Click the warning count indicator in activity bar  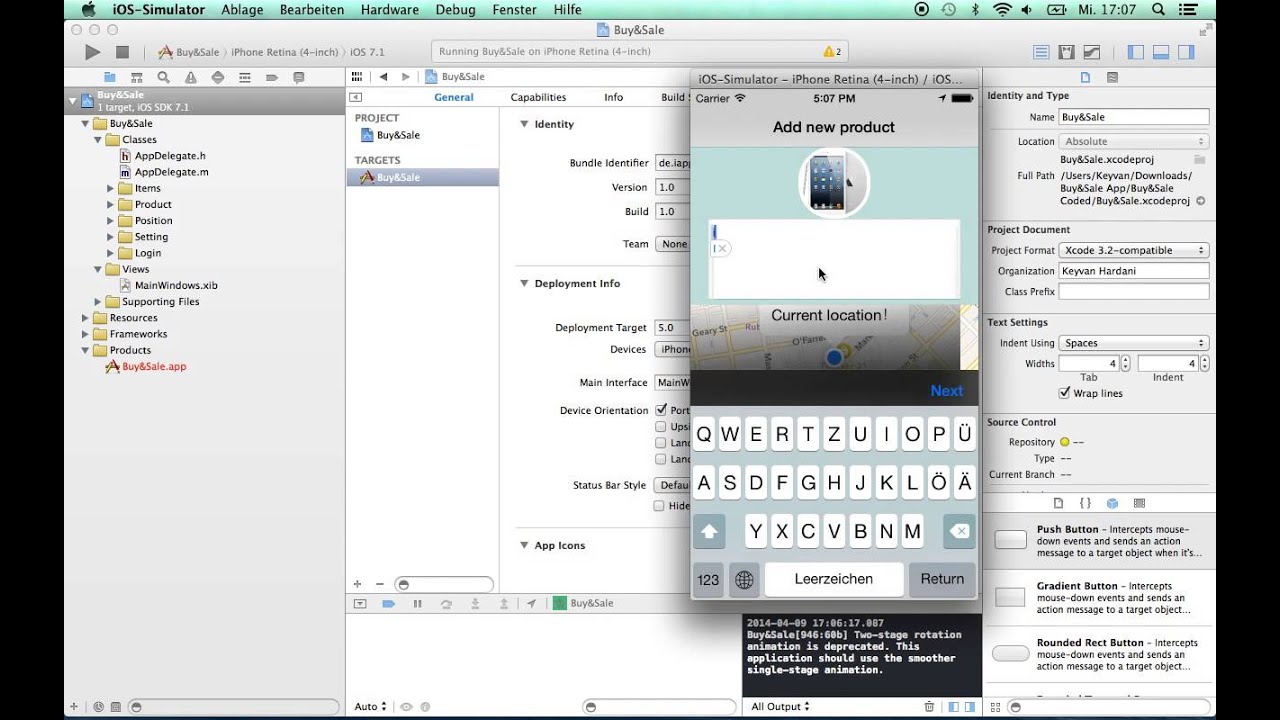pos(832,52)
